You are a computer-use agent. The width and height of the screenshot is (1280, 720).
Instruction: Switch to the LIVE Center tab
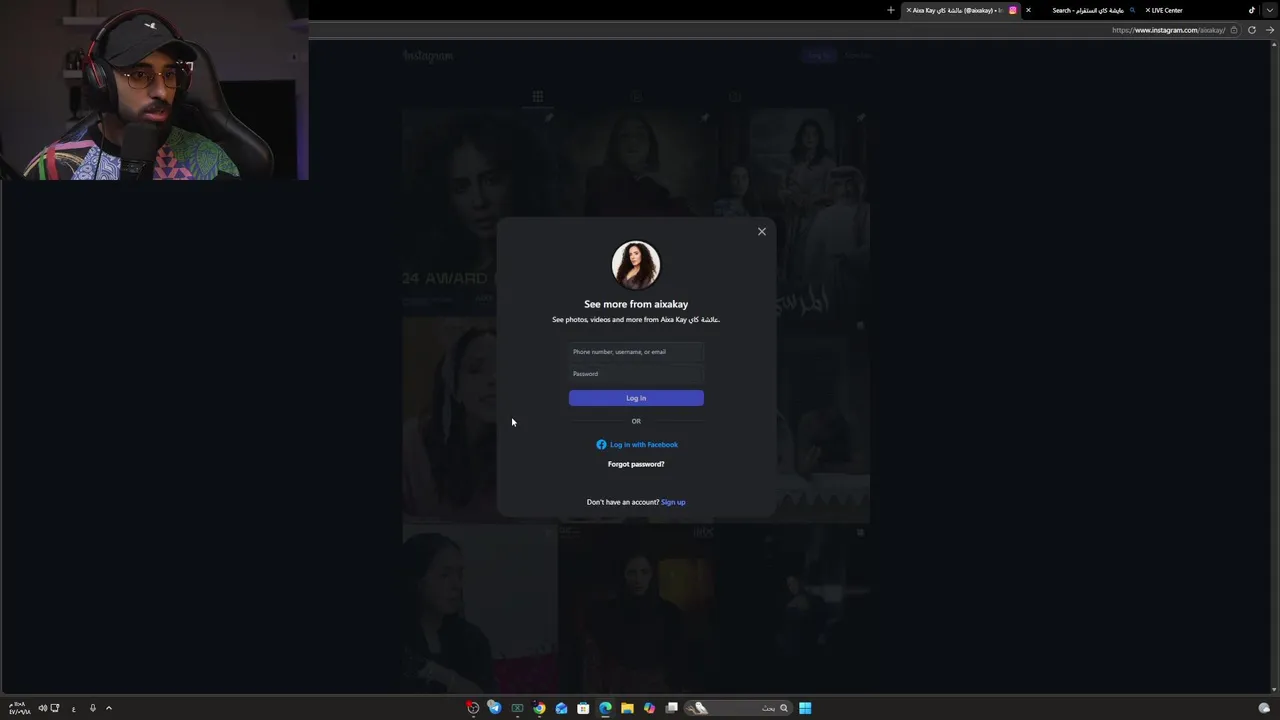coord(1200,10)
